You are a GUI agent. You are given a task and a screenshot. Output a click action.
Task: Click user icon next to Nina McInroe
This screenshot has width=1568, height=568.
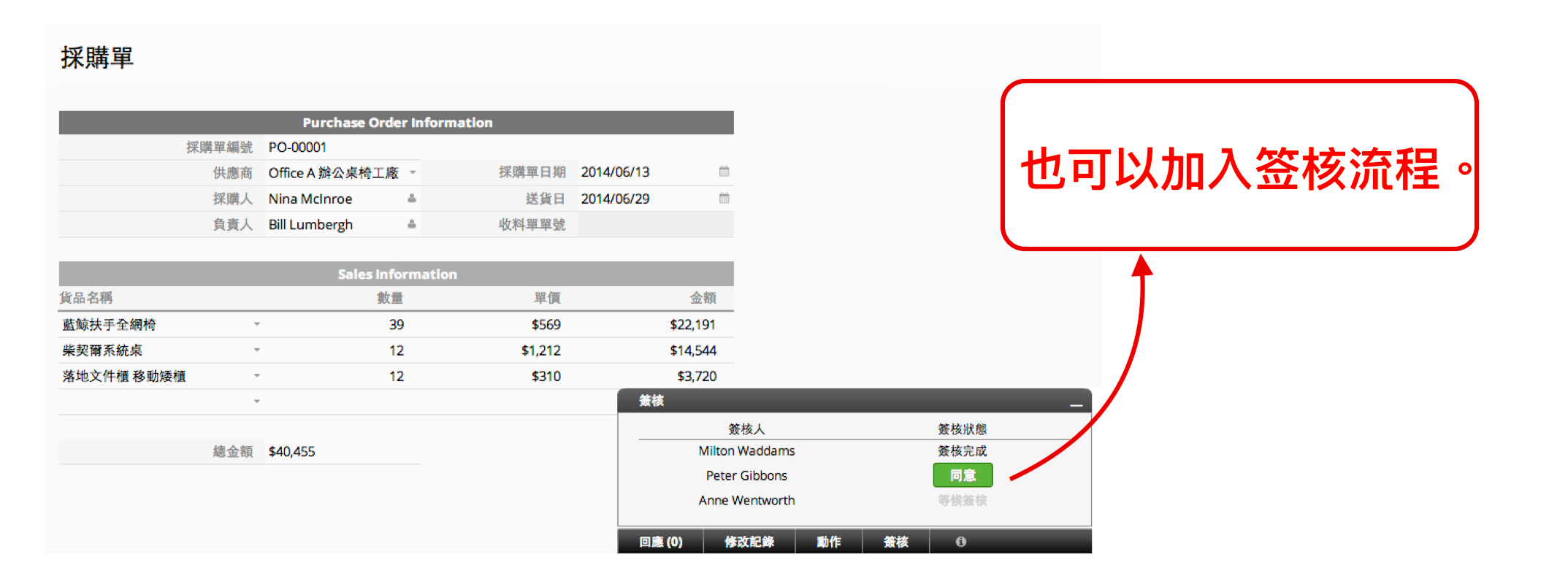pos(412,198)
